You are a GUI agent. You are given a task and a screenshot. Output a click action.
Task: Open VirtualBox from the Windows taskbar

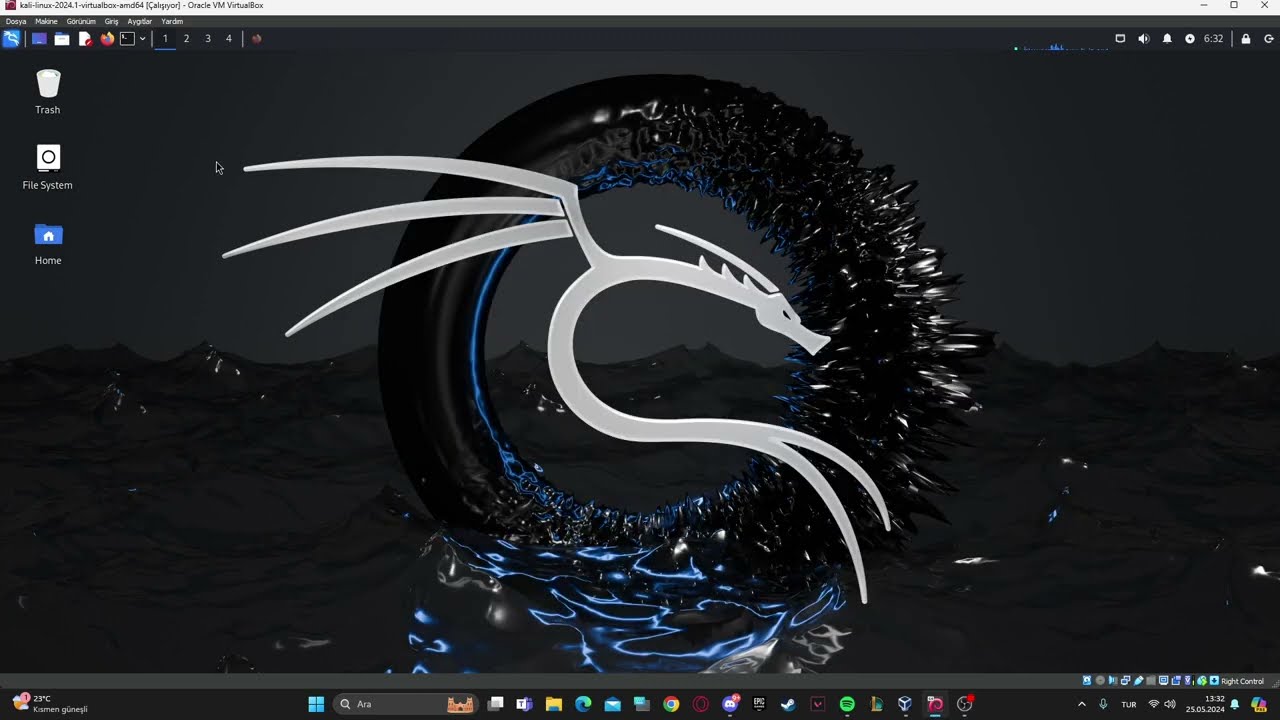(x=905, y=704)
